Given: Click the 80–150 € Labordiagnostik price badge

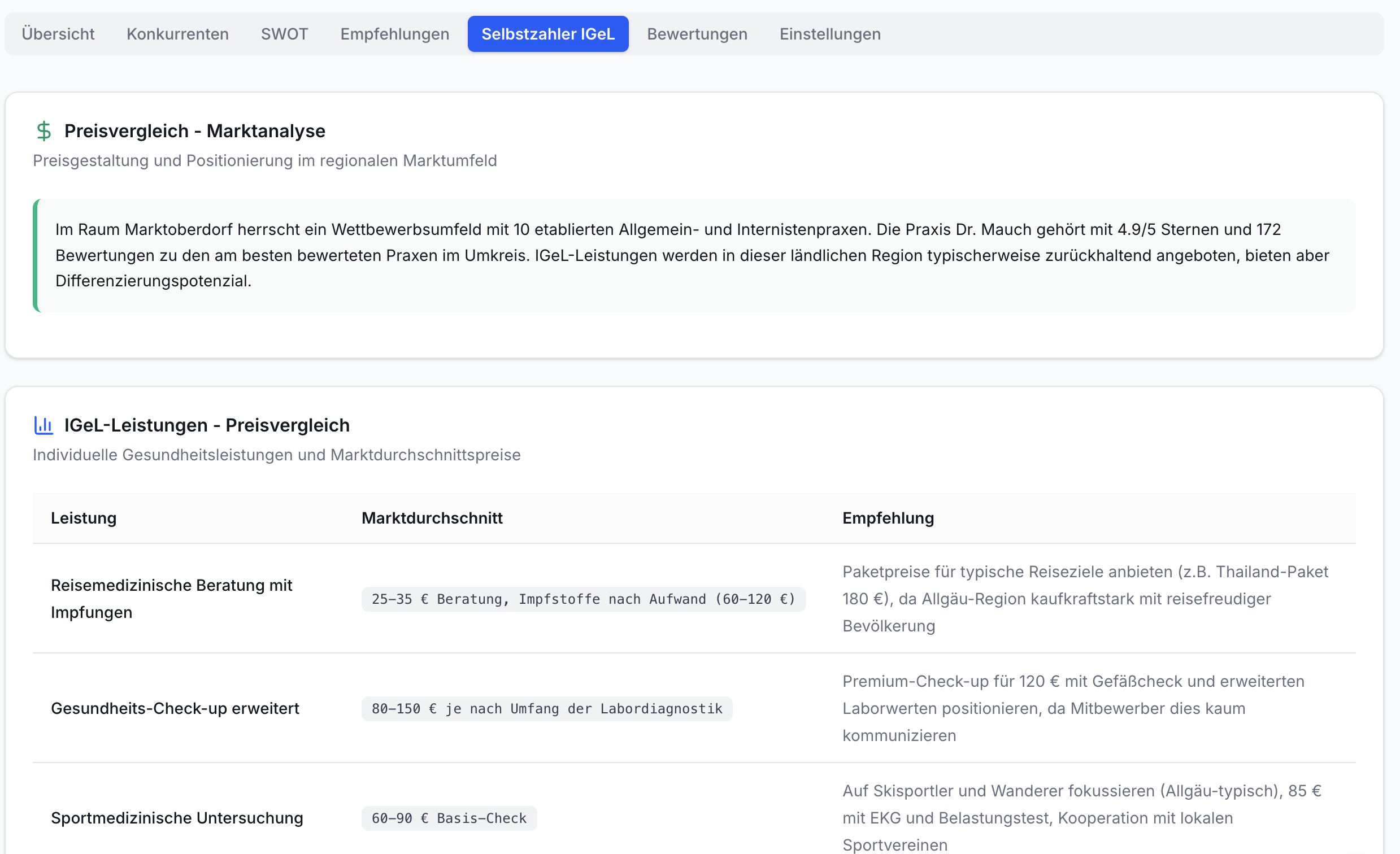Looking at the screenshot, I should pyautogui.click(x=546, y=708).
